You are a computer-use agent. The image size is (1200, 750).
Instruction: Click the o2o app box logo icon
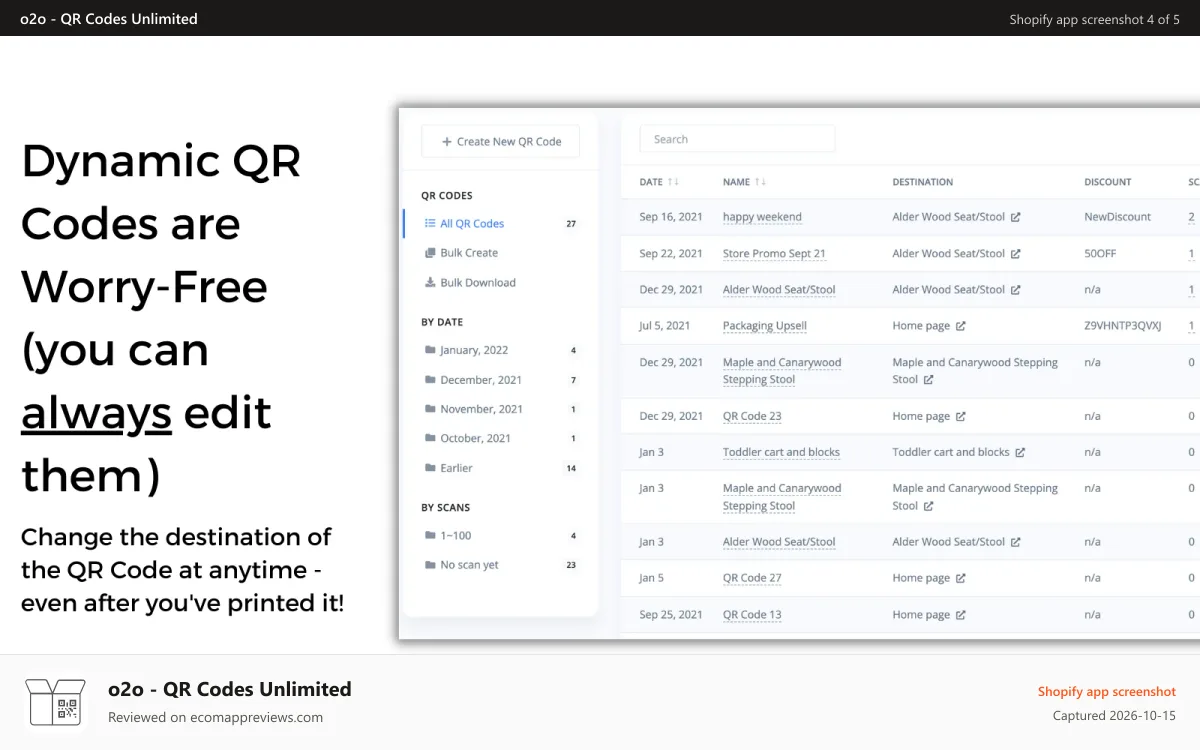[x=55, y=702]
